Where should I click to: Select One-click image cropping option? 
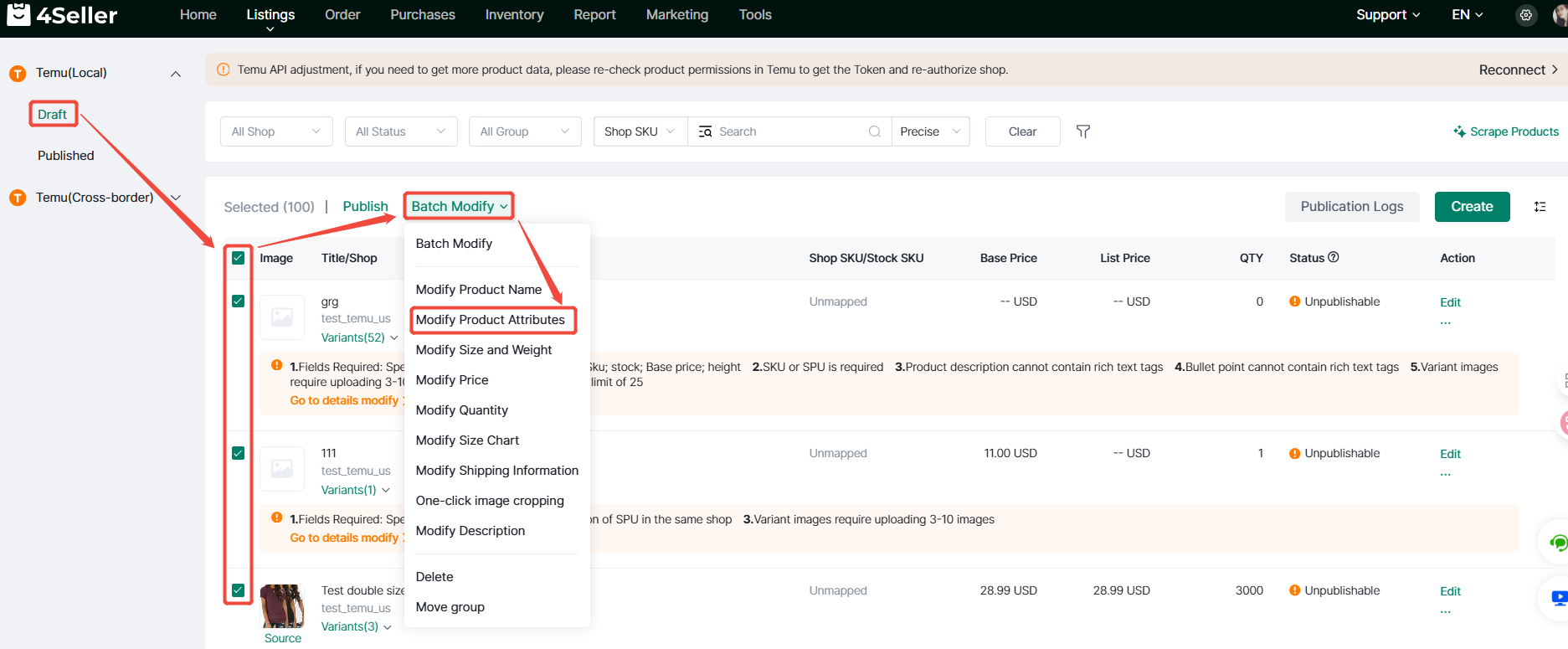[x=490, y=501]
